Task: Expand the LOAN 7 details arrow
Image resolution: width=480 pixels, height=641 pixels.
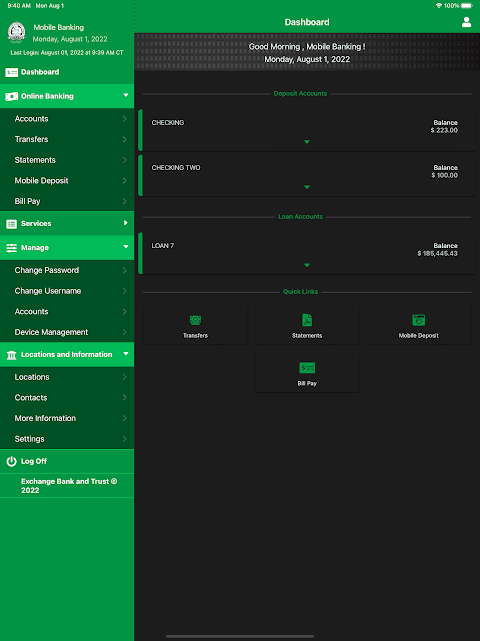Action: pos(307,265)
